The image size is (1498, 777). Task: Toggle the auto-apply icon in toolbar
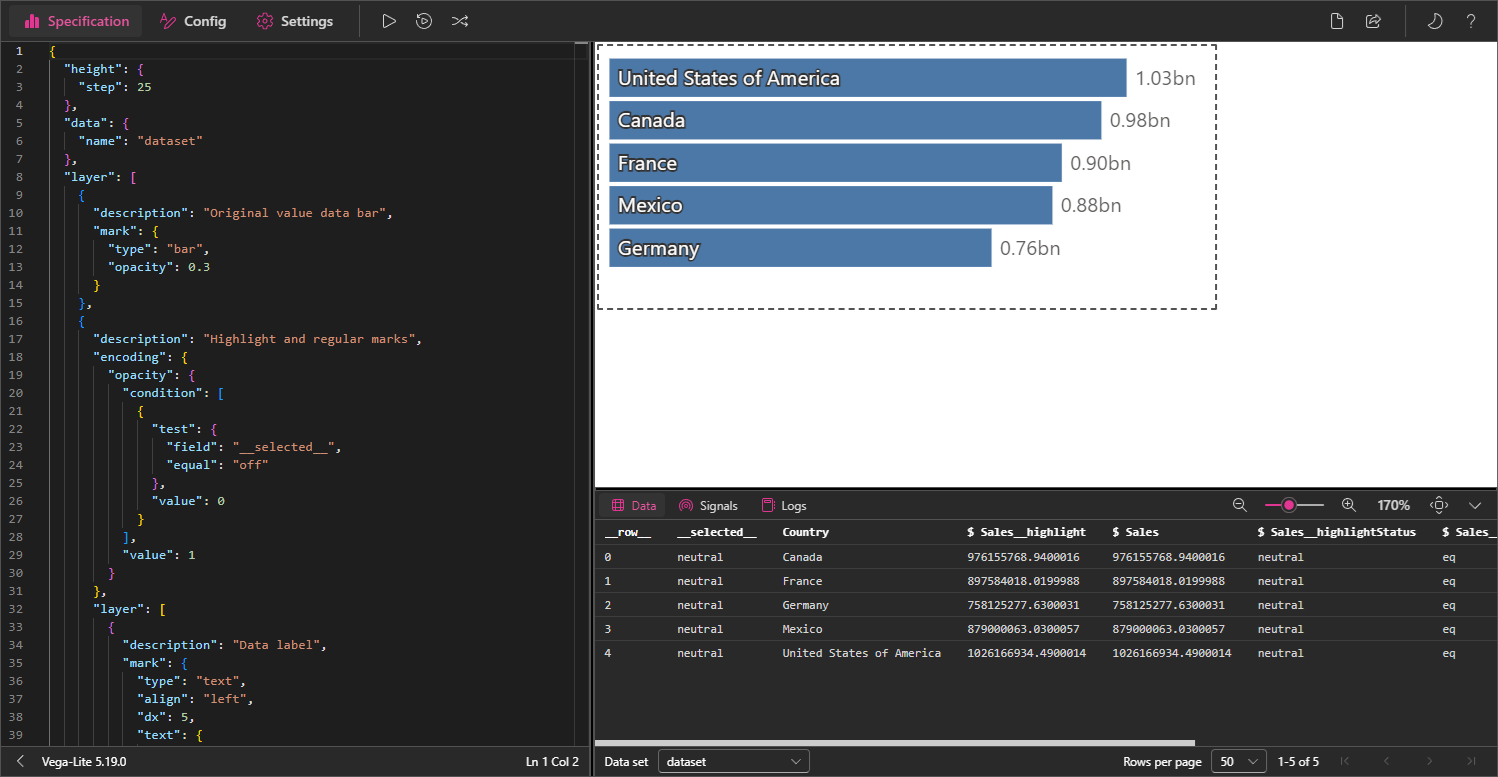(424, 21)
